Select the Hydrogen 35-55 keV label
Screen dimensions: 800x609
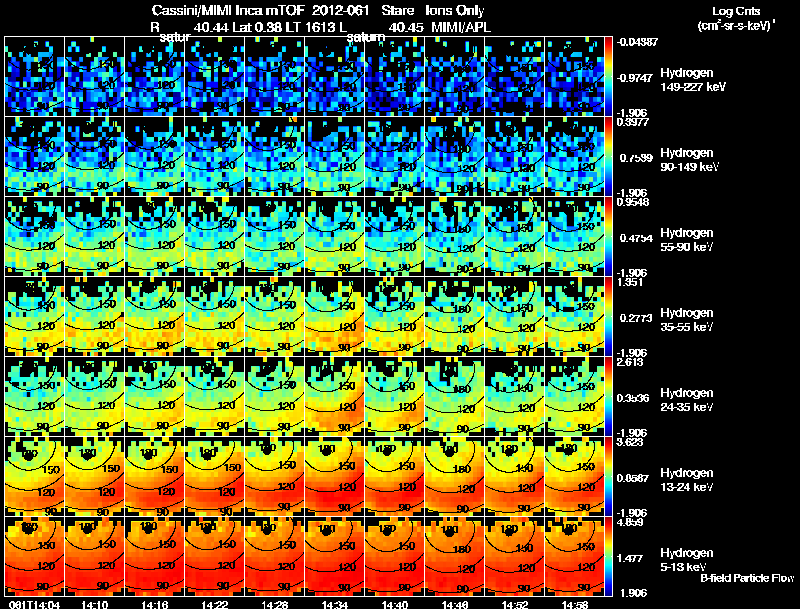687,320
